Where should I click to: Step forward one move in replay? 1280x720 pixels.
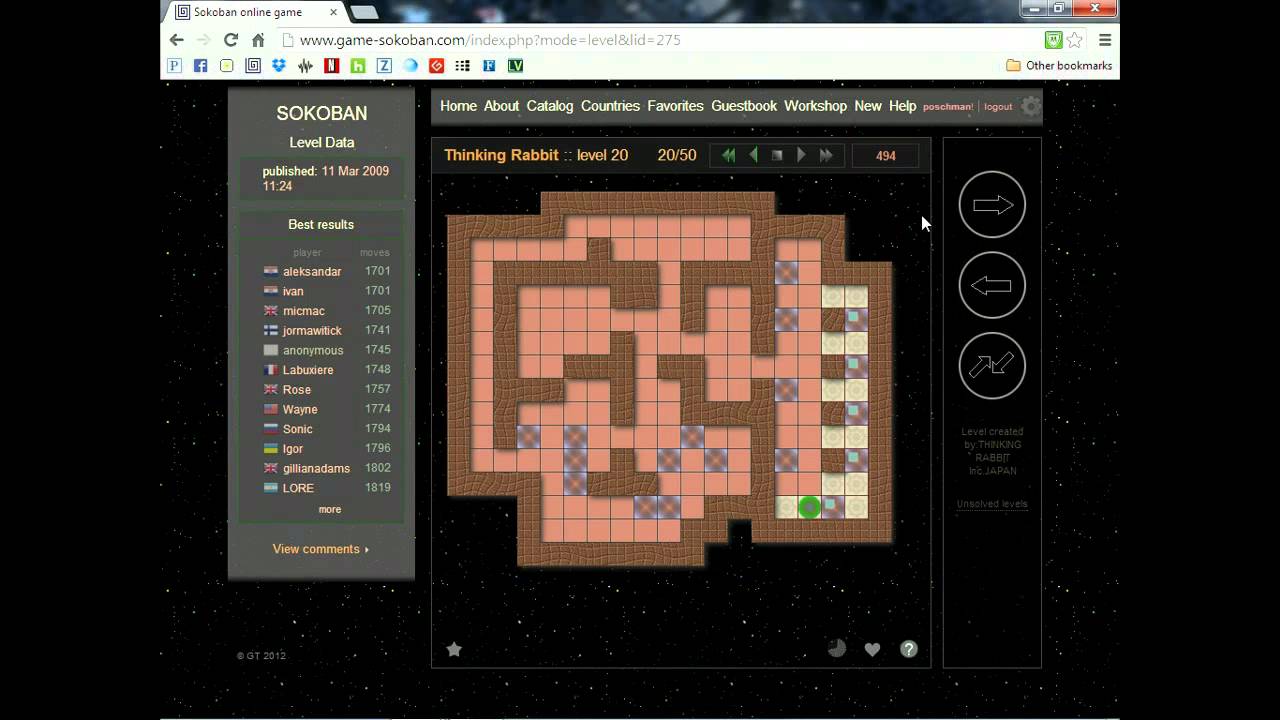coord(801,155)
